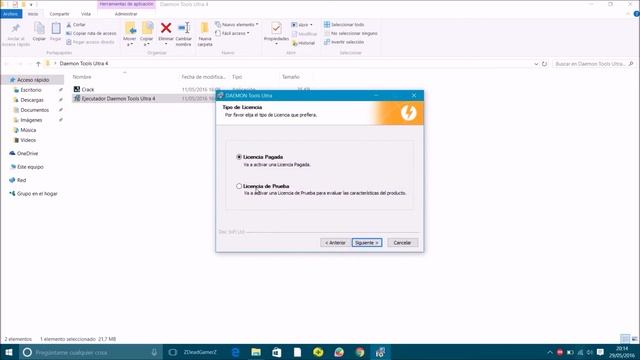Open the Store icon in taskbar
The image size is (640, 360).
(x=277, y=352)
